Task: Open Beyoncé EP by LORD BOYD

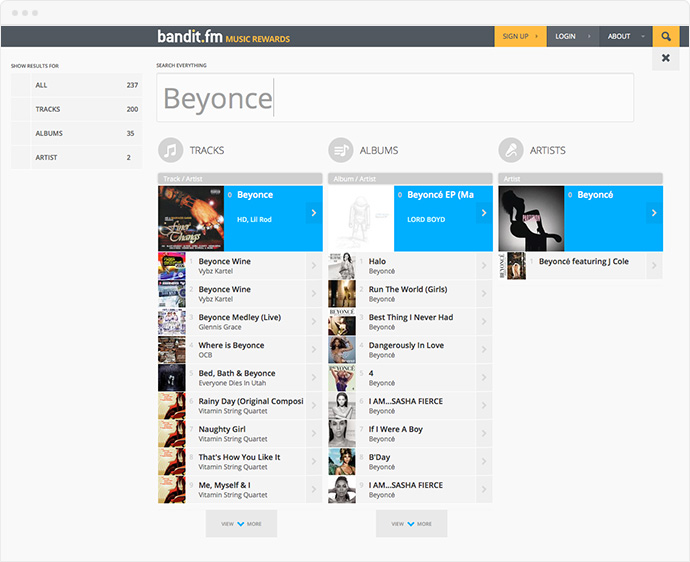Action: [x=410, y=219]
